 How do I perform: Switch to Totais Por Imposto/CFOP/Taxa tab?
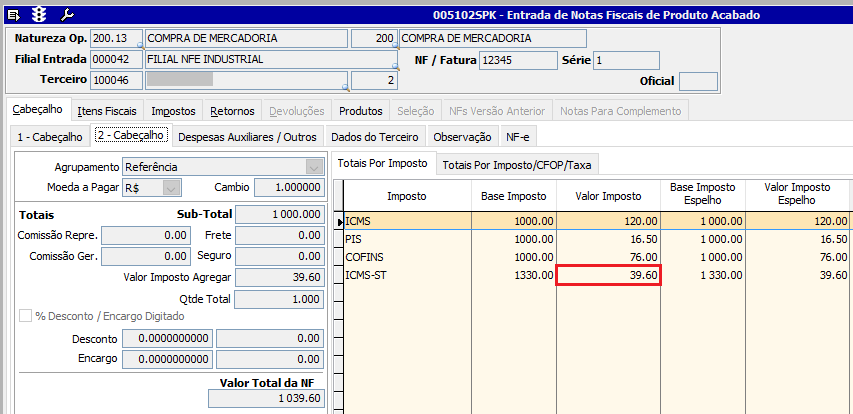point(516,165)
